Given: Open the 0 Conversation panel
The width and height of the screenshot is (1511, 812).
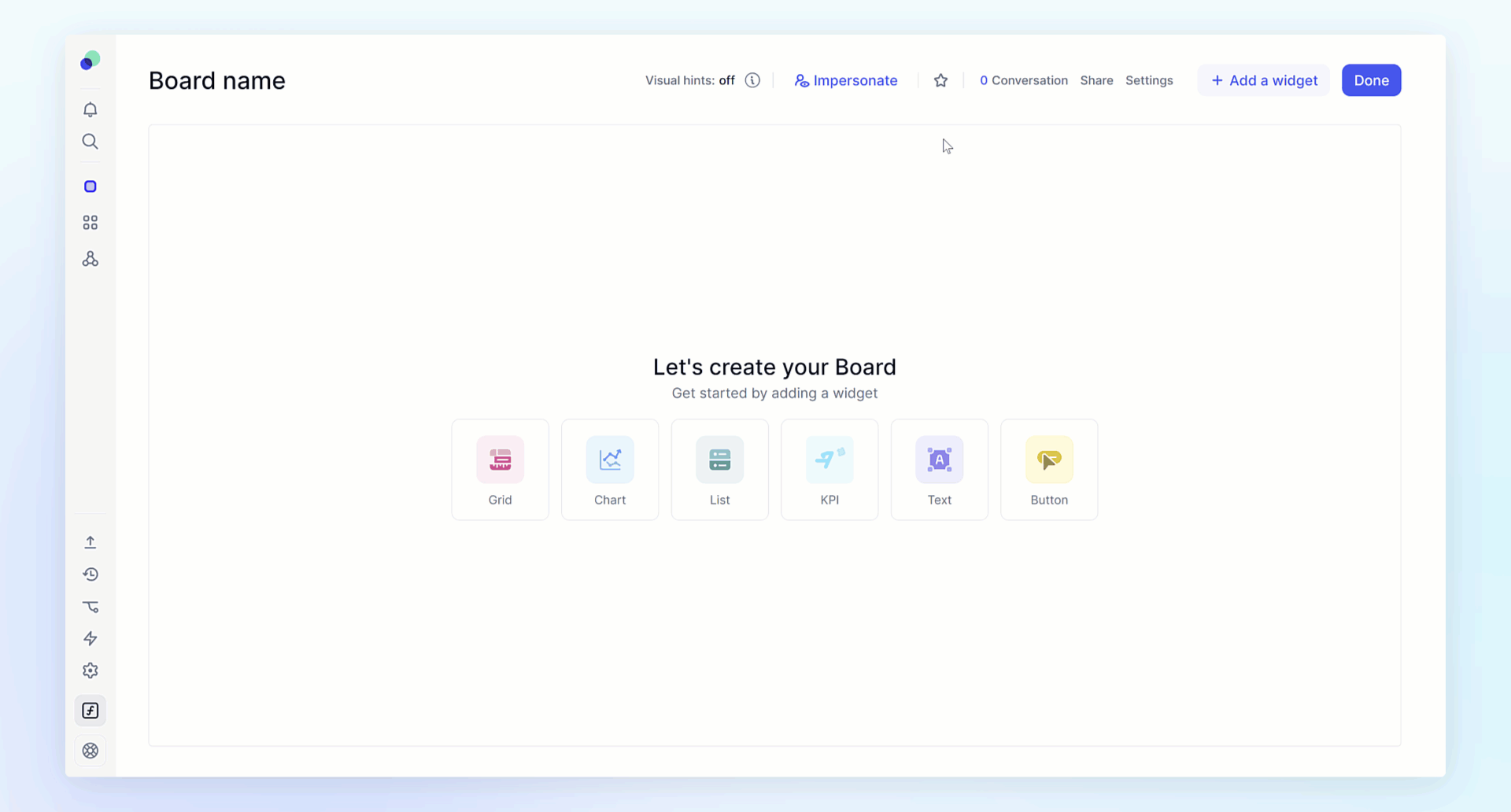Looking at the screenshot, I should pyautogui.click(x=1024, y=80).
